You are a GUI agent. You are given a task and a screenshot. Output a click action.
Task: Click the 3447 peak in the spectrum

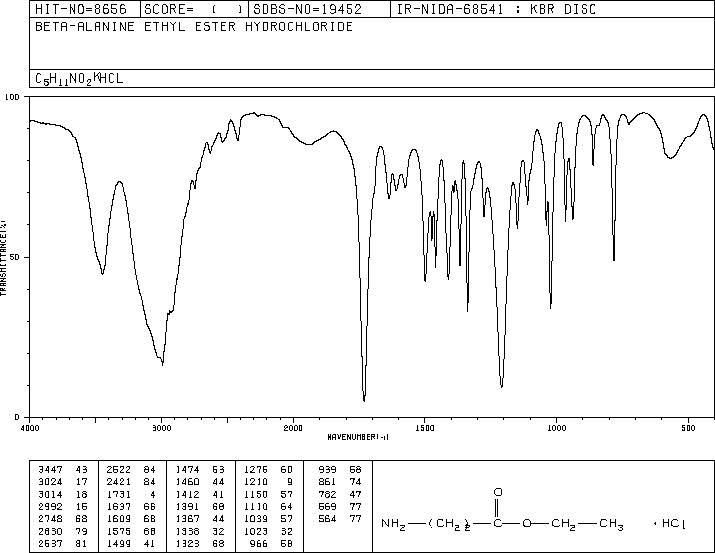click(103, 273)
